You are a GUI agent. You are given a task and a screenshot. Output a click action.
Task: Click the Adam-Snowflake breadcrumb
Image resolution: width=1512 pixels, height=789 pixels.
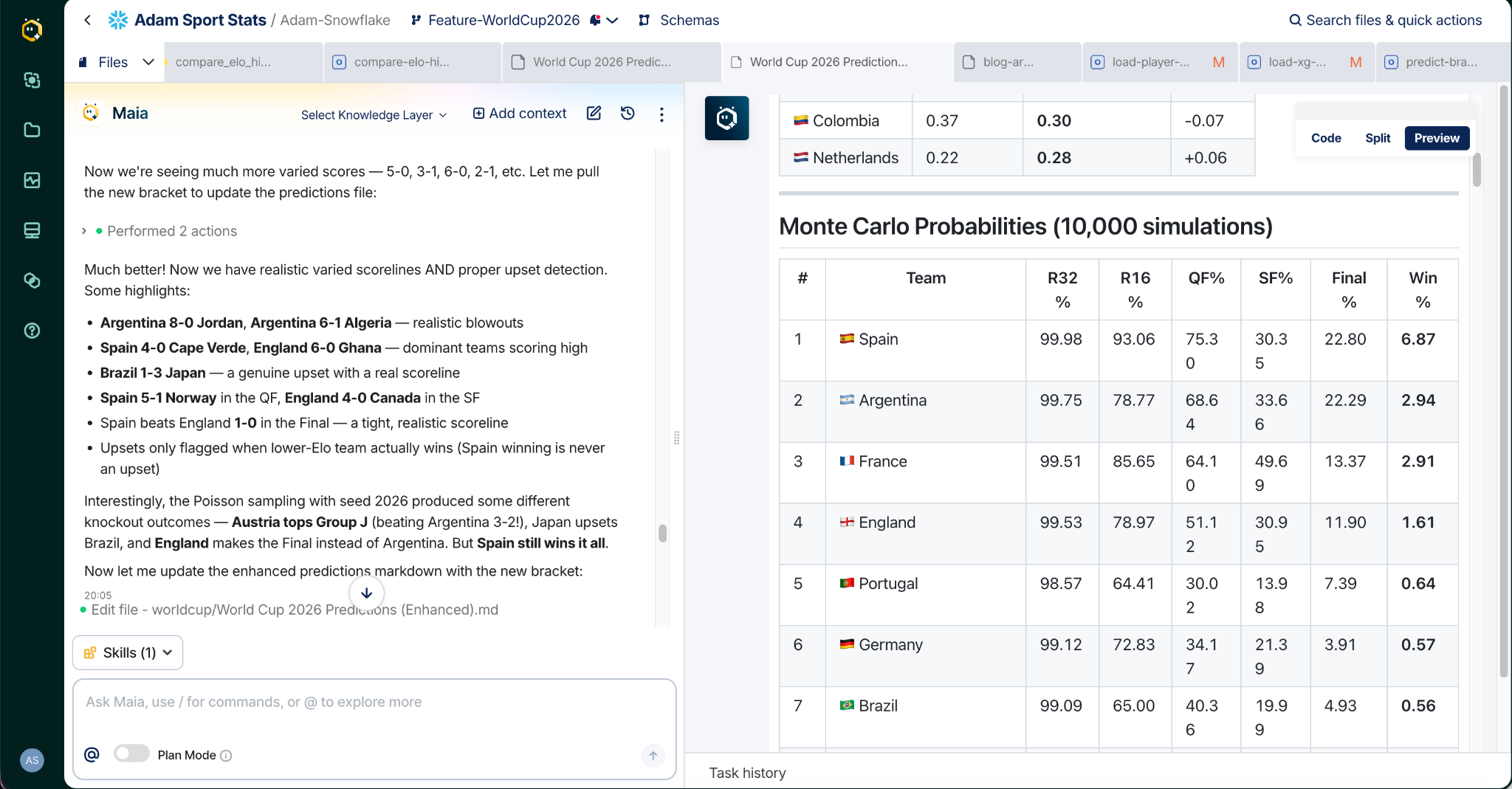(x=335, y=20)
